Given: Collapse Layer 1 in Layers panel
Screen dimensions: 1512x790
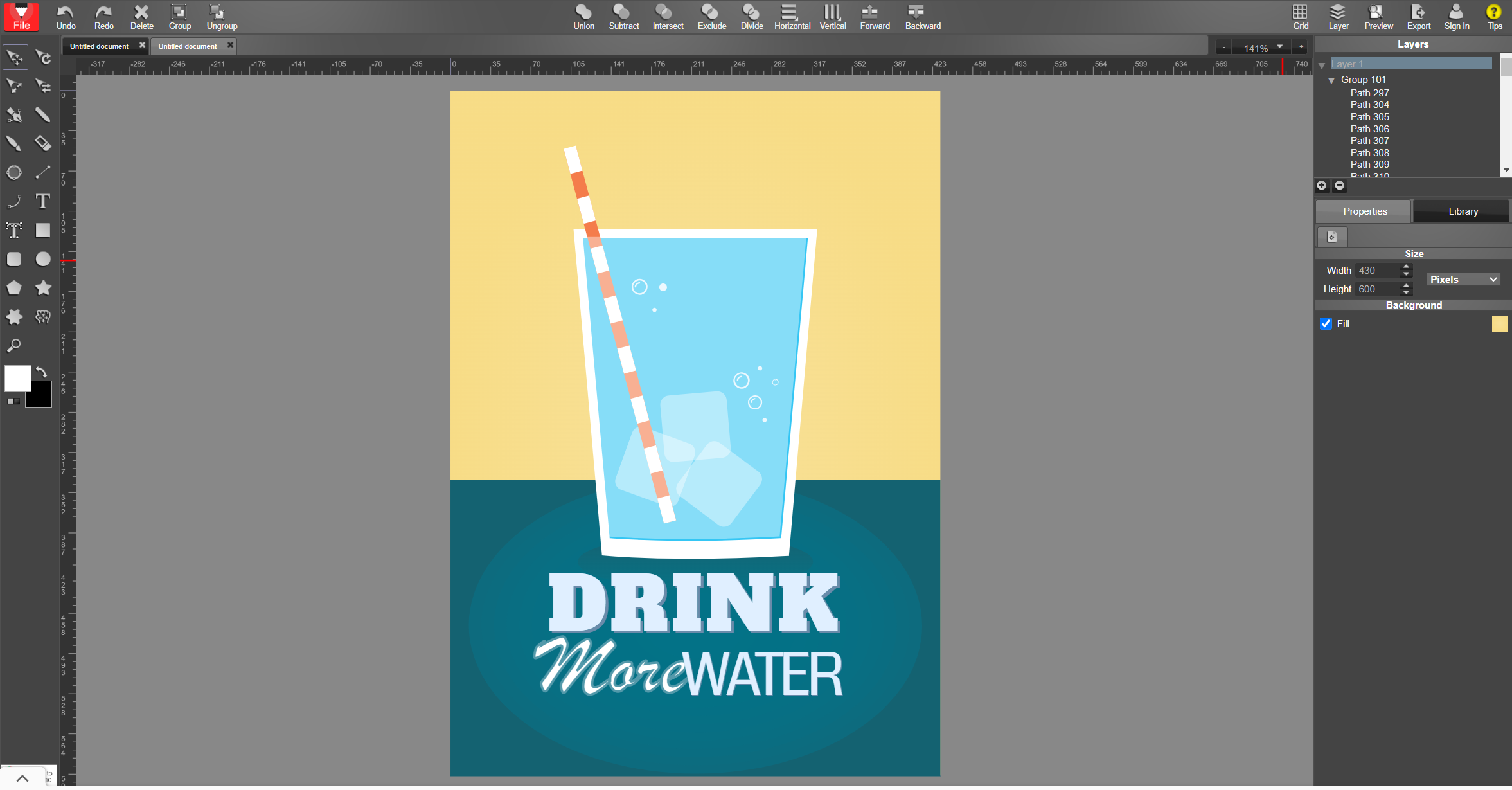Looking at the screenshot, I should [x=1322, y=65].
